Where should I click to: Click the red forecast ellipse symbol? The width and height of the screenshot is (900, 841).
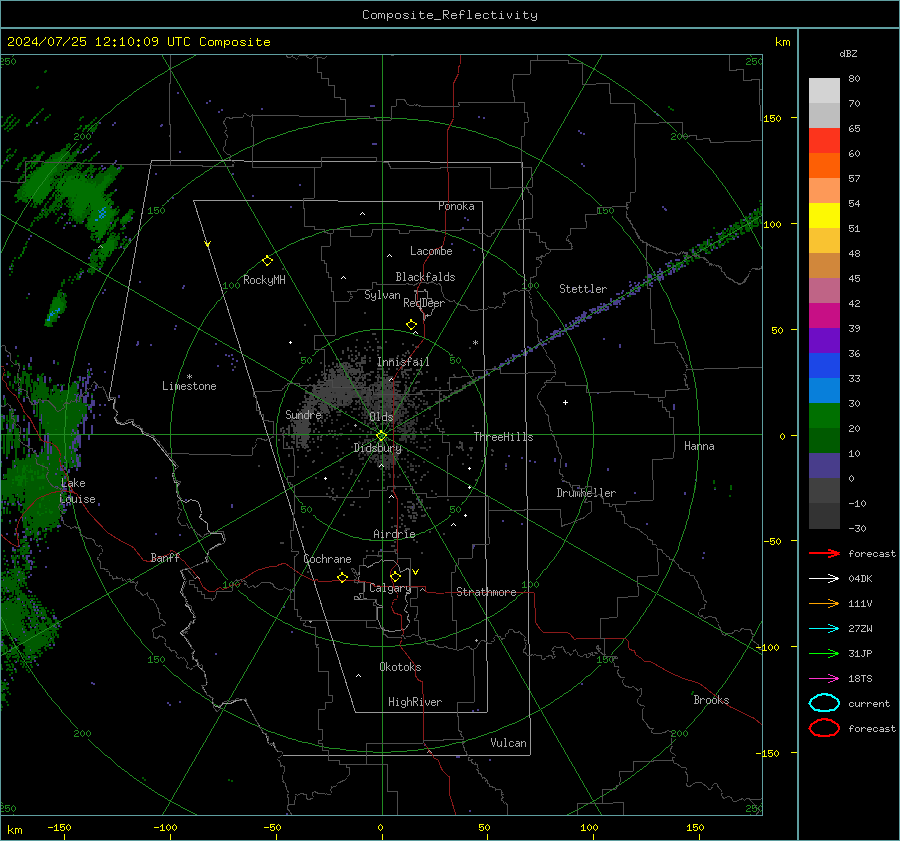pyautogui.click(x=824, y=728)
